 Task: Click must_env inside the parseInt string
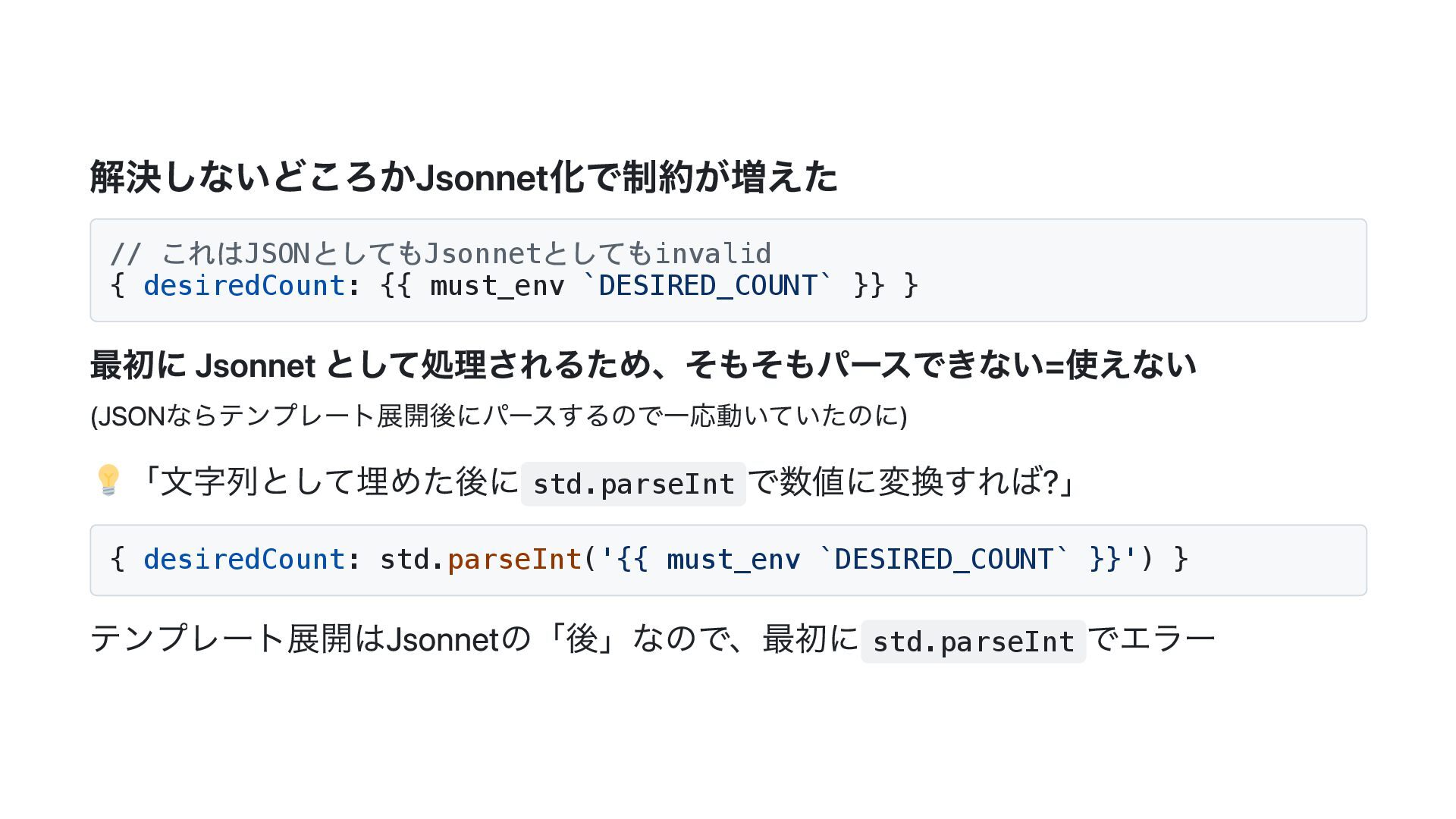[733, 560]
